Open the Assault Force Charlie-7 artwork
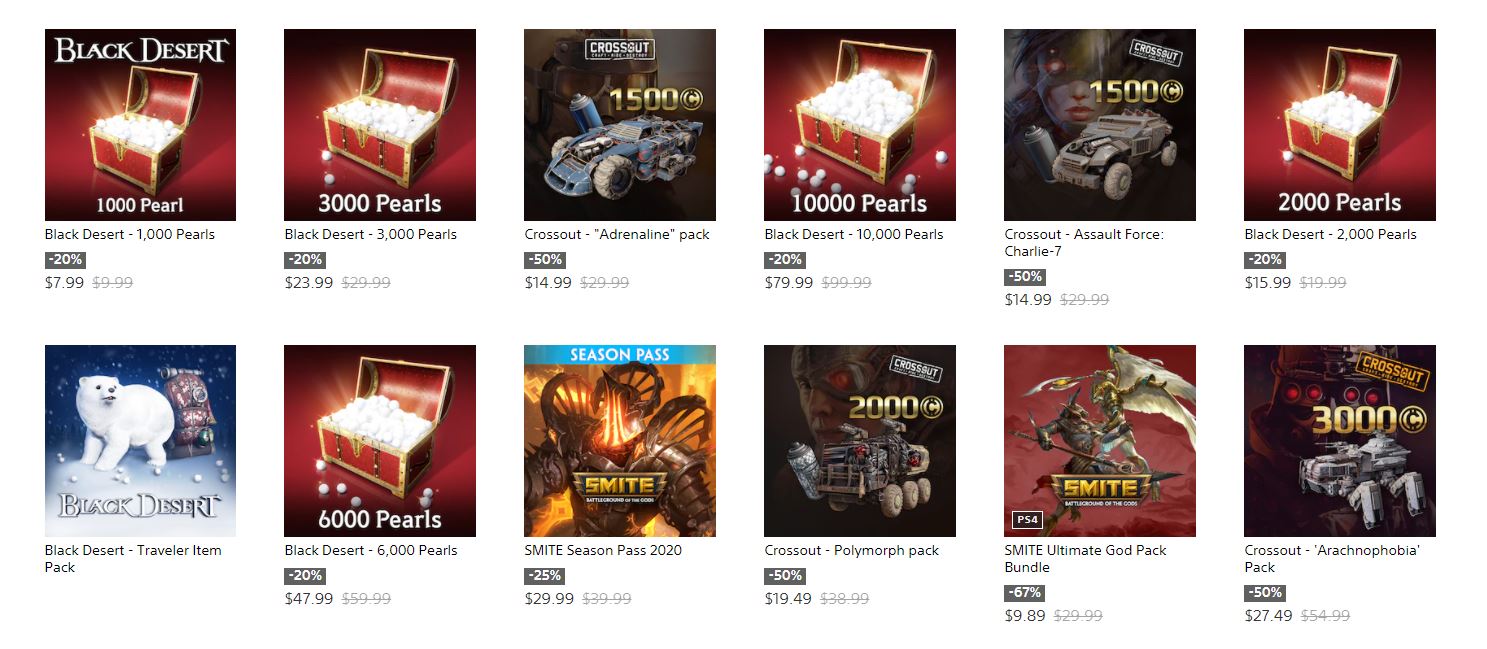 coord(1100,125)
